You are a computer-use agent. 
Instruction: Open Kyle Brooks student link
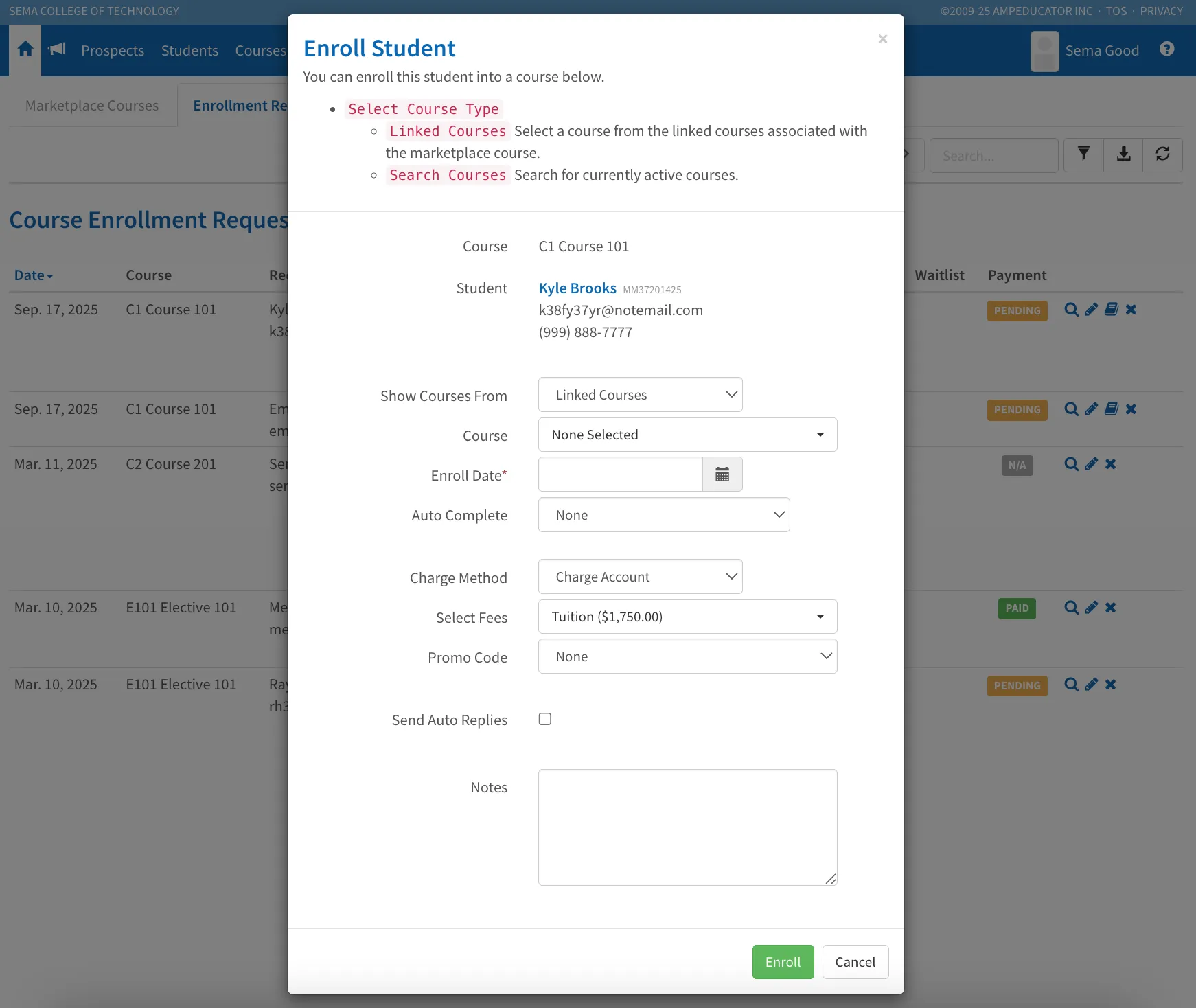pyautogui.click(x=577, y=288)
